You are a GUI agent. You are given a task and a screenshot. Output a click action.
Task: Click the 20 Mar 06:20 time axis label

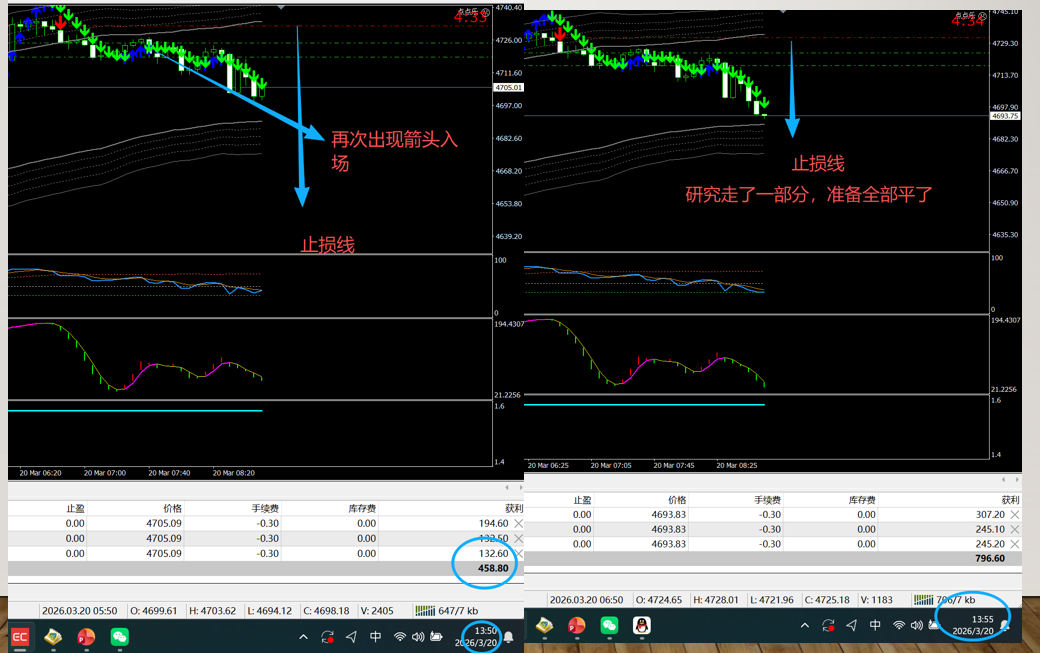(x=40, y=473)
